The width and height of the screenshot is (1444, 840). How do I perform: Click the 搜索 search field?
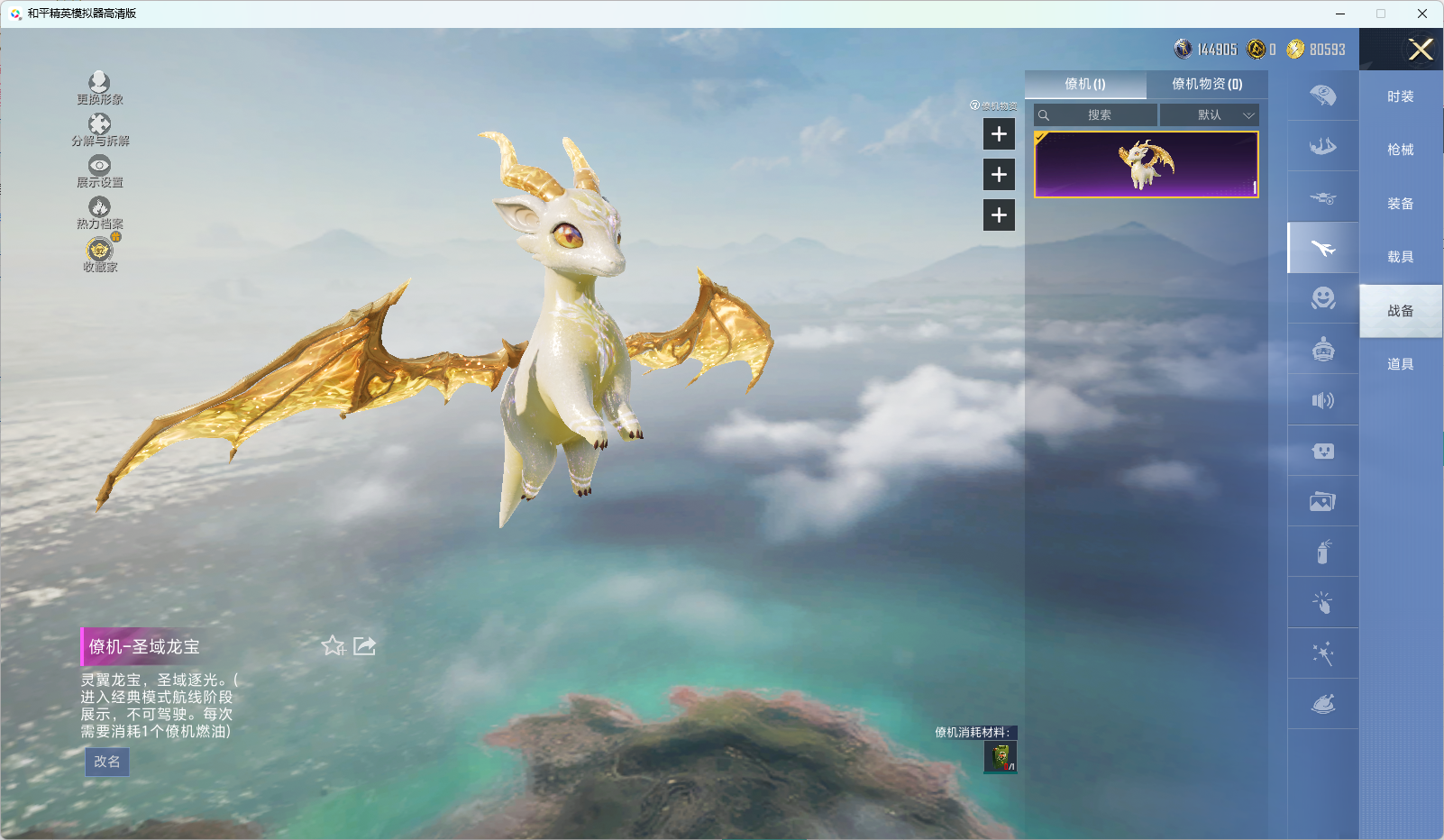[1096, 115]
